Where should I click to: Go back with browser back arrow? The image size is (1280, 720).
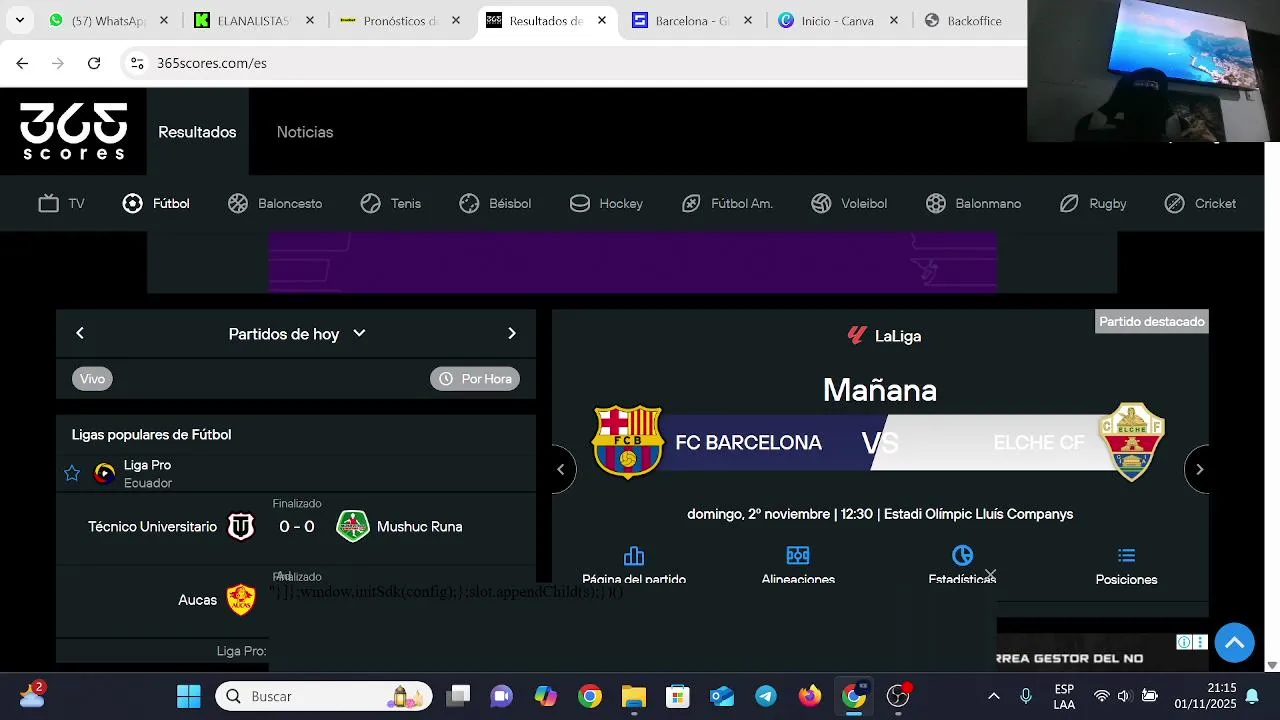point(22,63)
